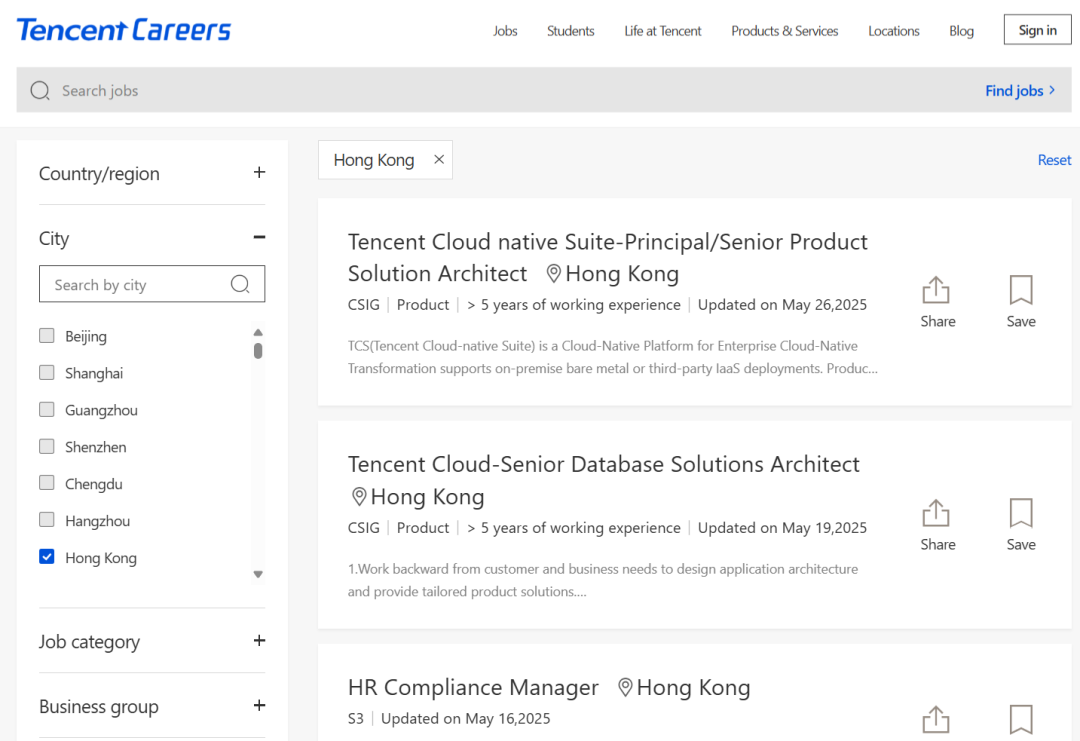1080x741 pixels.
Task: Uncheck the Hong Kong city checkbox
Action: 47,556
